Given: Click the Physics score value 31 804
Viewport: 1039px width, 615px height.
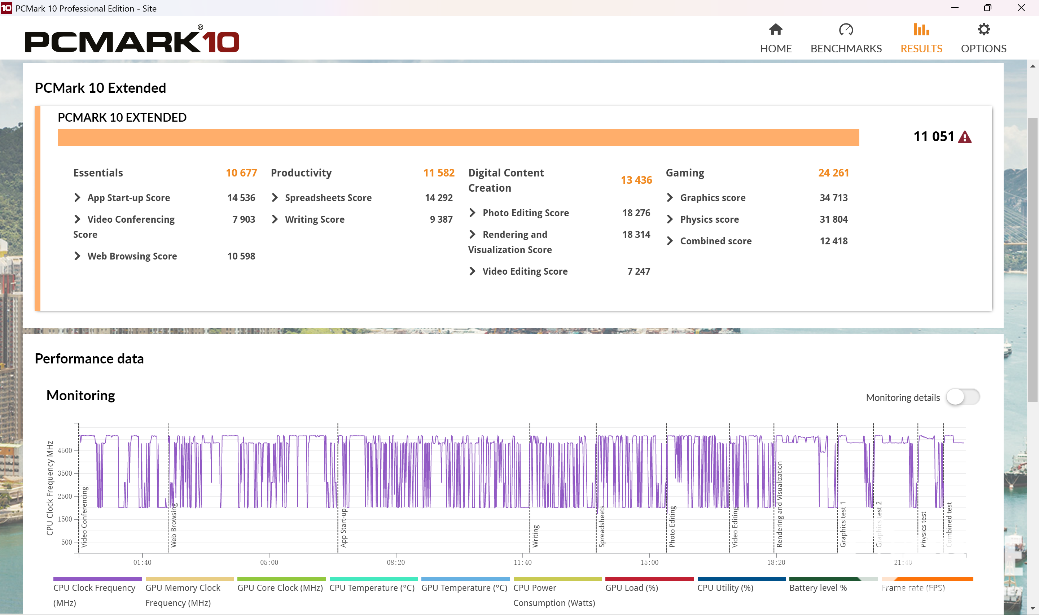Looking at the screenshot, I should coord(834,219).
